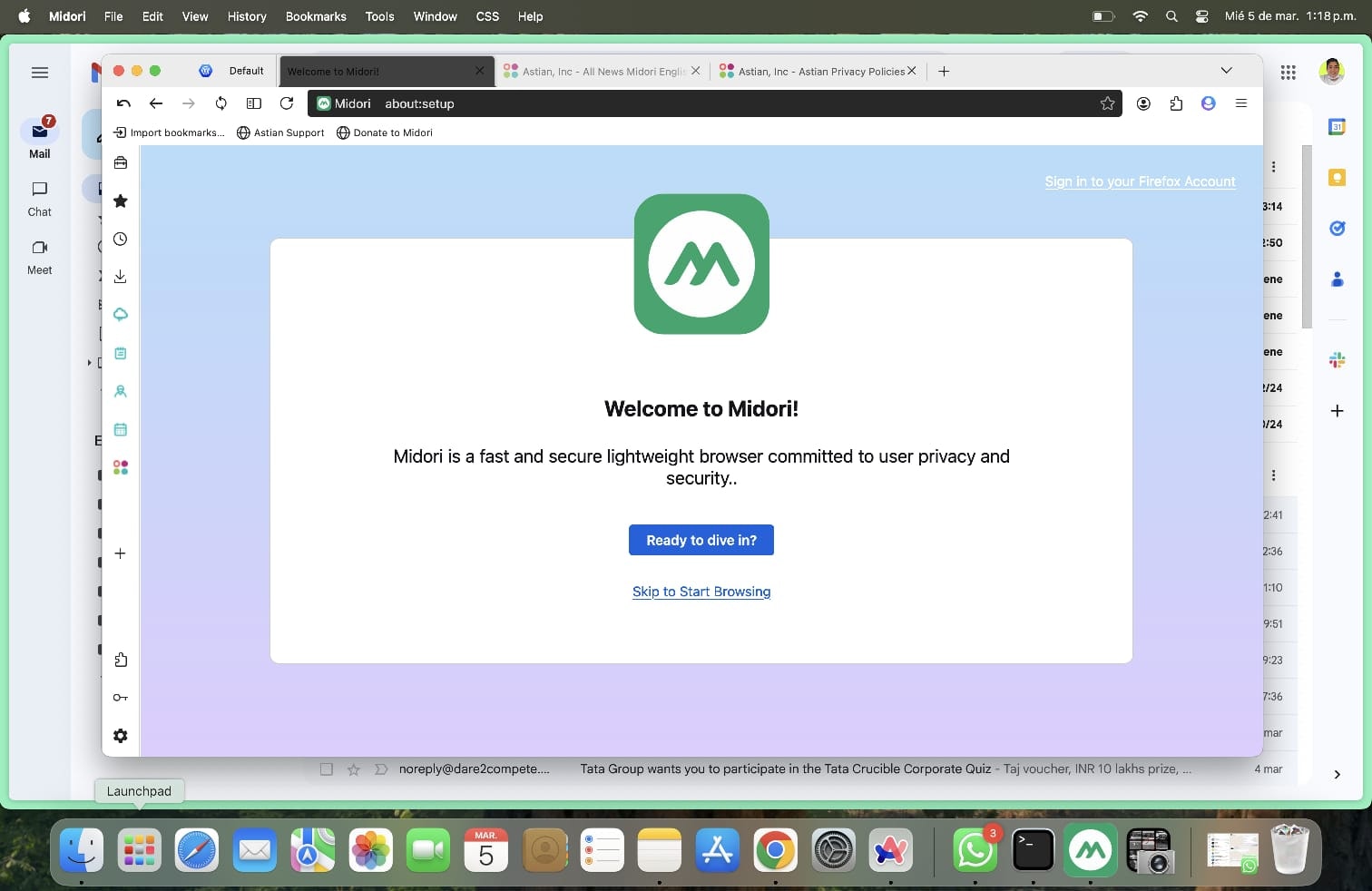Open the notes clipboard panel in sidebar
Screen dimensions: 1372x891
click(x=120, y=353)
